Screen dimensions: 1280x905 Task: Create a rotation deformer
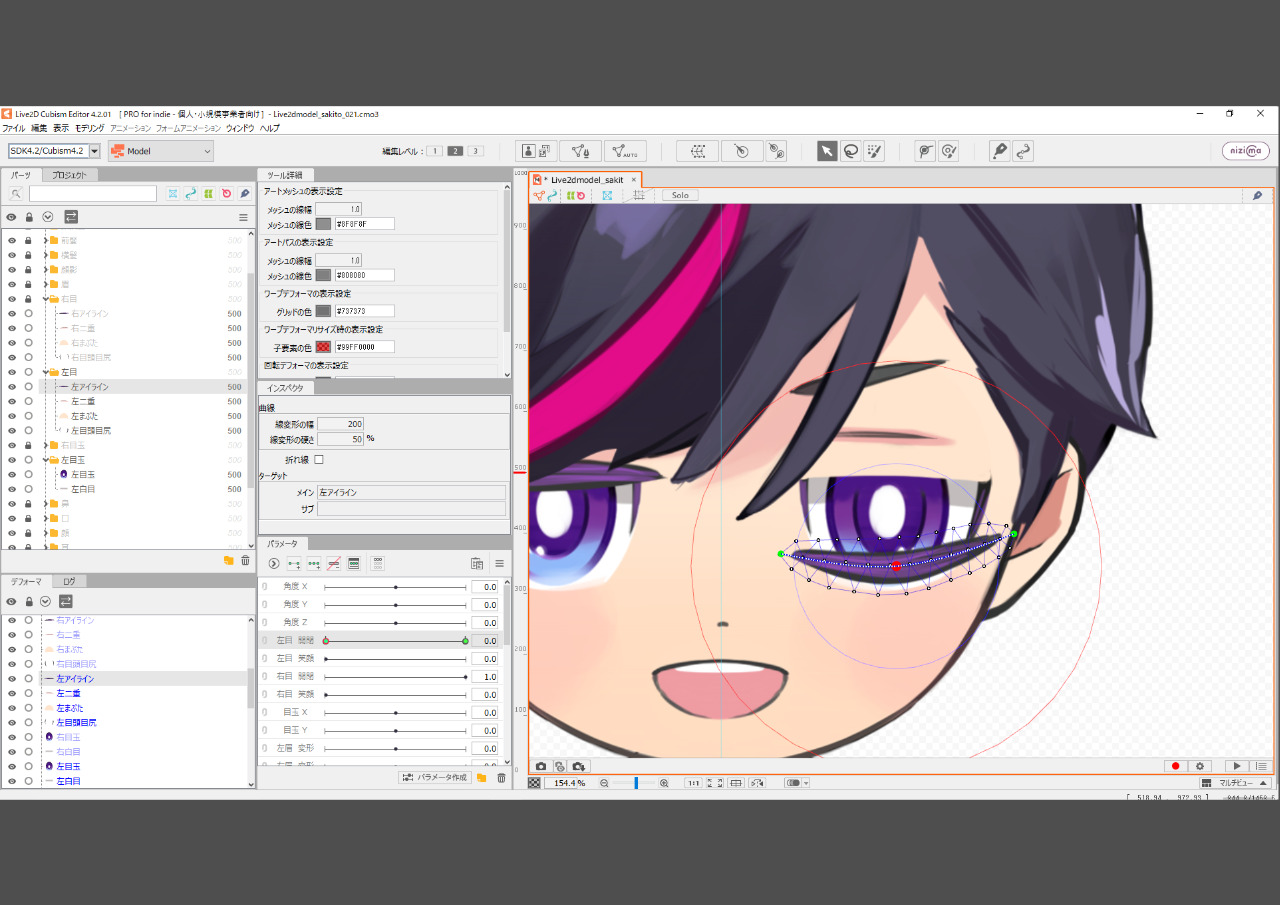click(x=742, y=151)
